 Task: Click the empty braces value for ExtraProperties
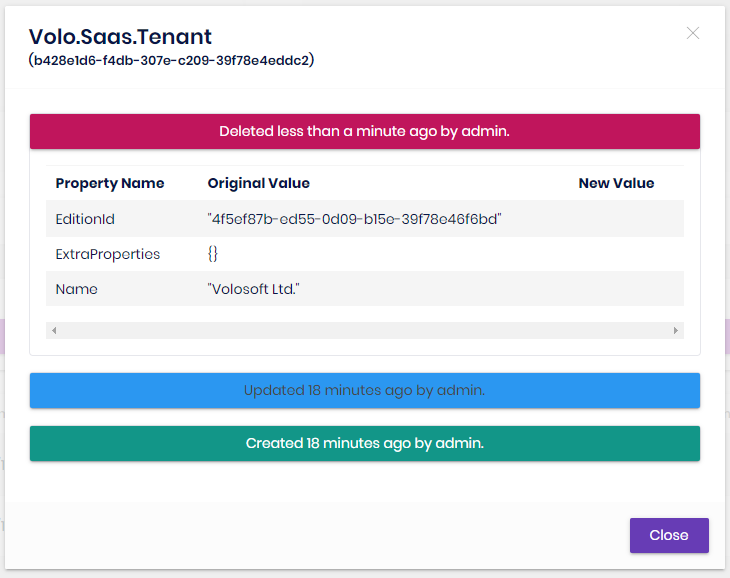[x=213, y=254]
